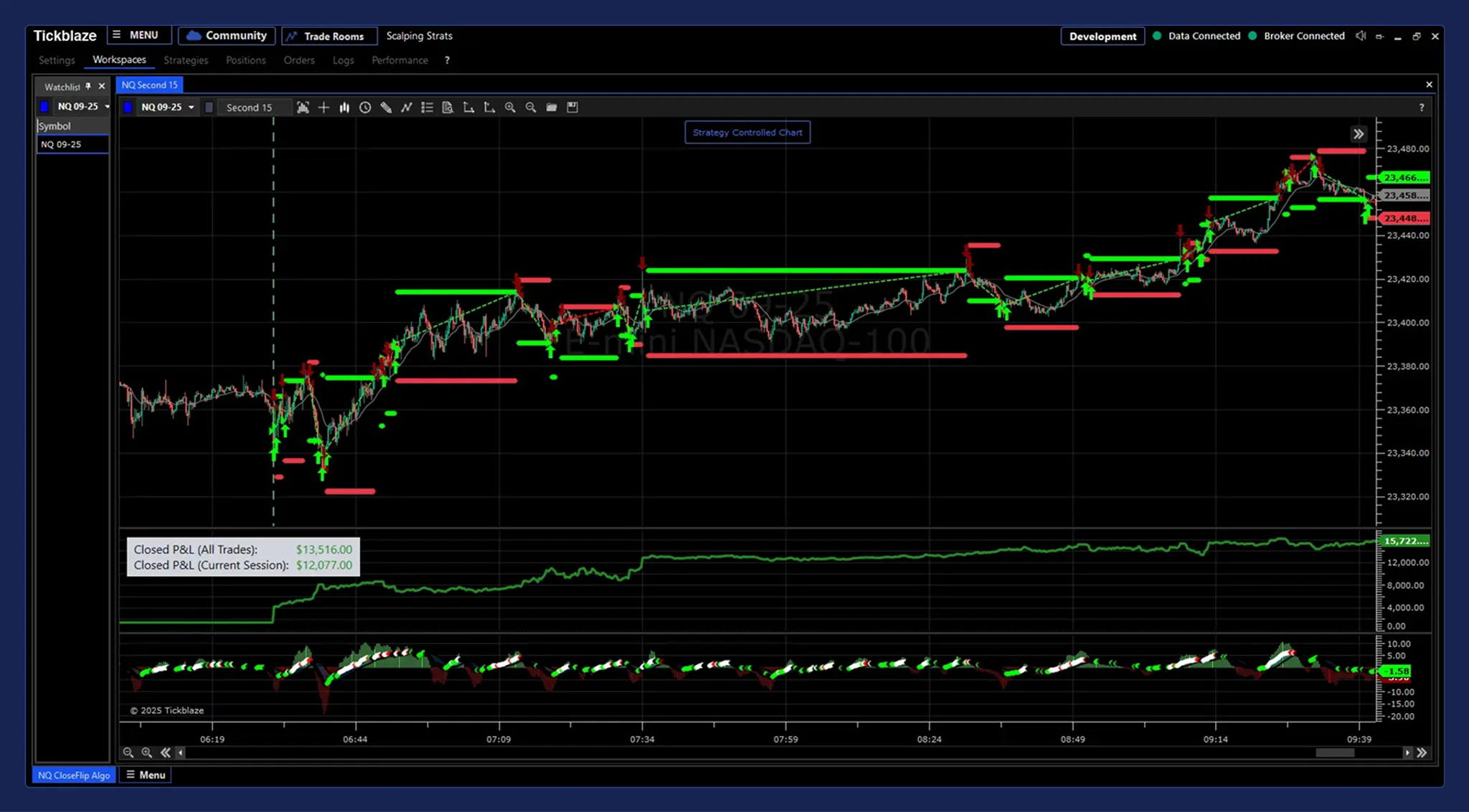Jump to chart start with double left arrows
The height and width of the screenshot is (812, 1469).
pyautogui.click(x=166, y=752)
